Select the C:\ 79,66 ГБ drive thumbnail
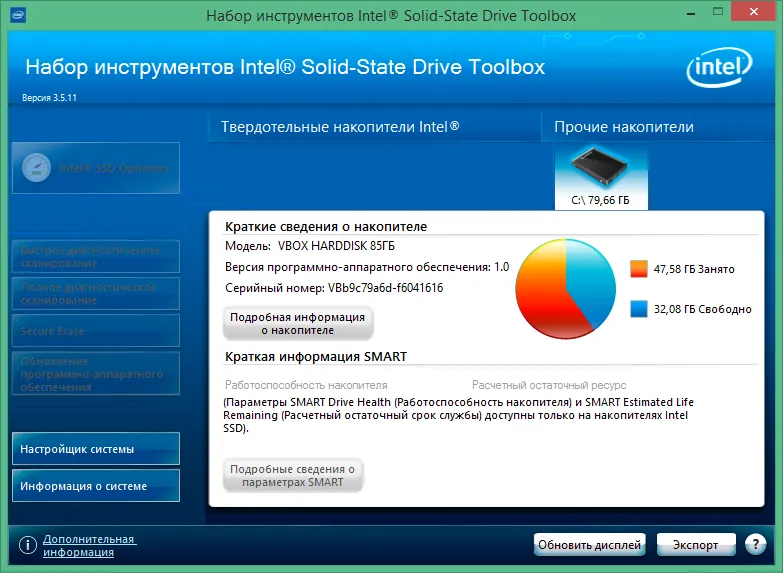 click(x=601, y=178)
